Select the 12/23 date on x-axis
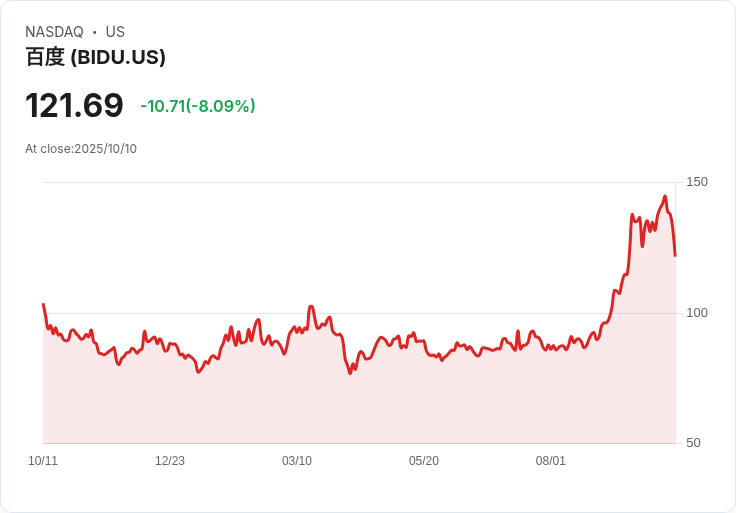 point(170,461)
